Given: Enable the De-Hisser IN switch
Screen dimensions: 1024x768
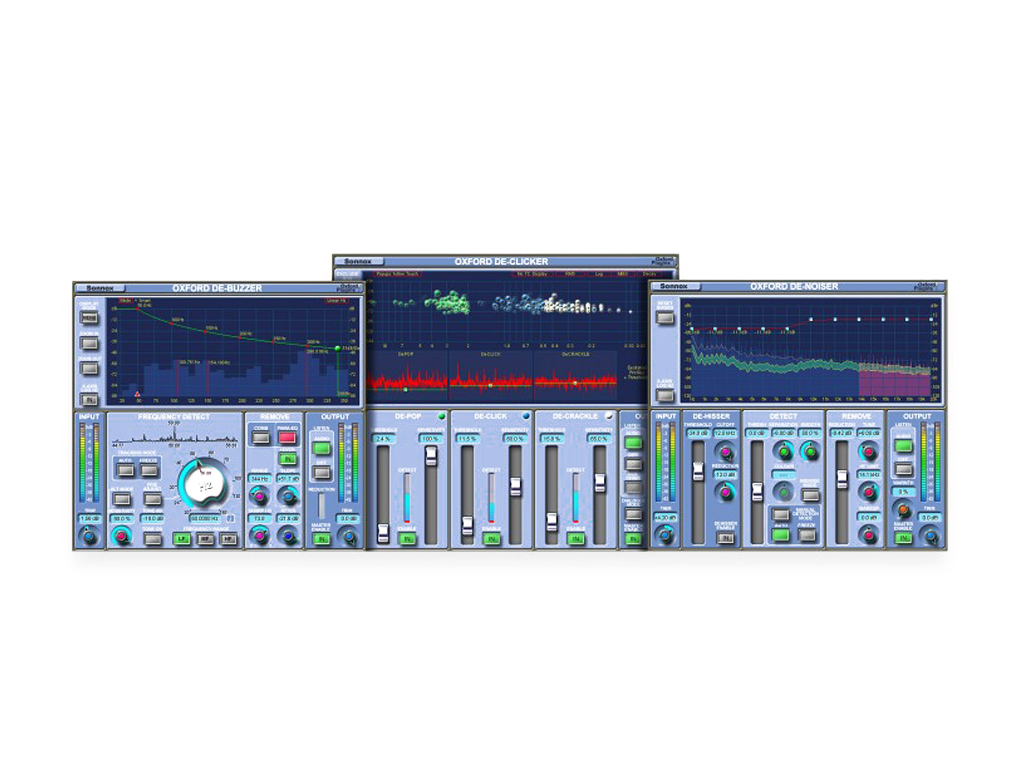Looking at the screenshot, I should pos(725,537).
